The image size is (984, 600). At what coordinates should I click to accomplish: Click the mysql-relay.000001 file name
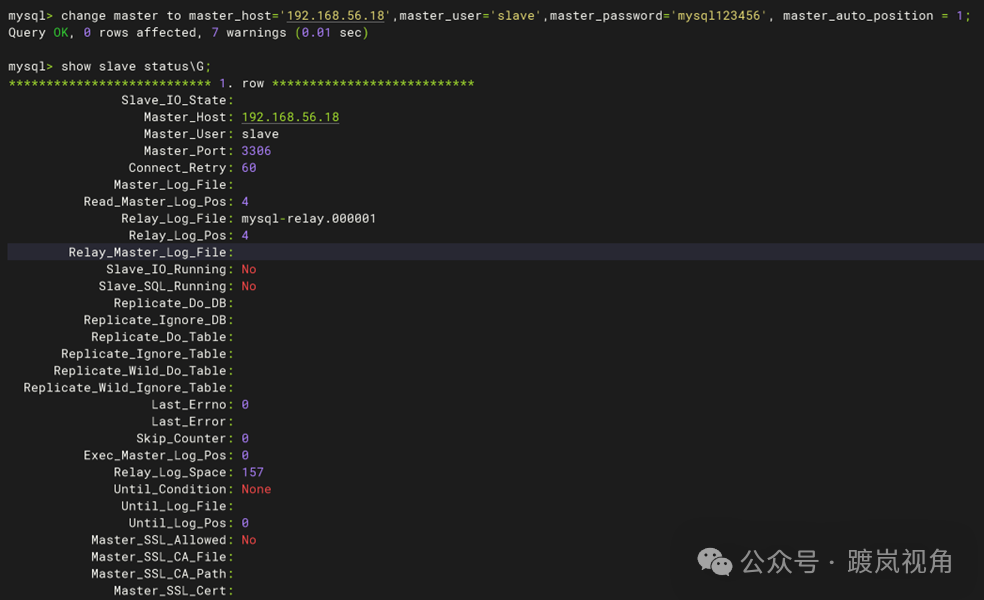tap(309, 218)
